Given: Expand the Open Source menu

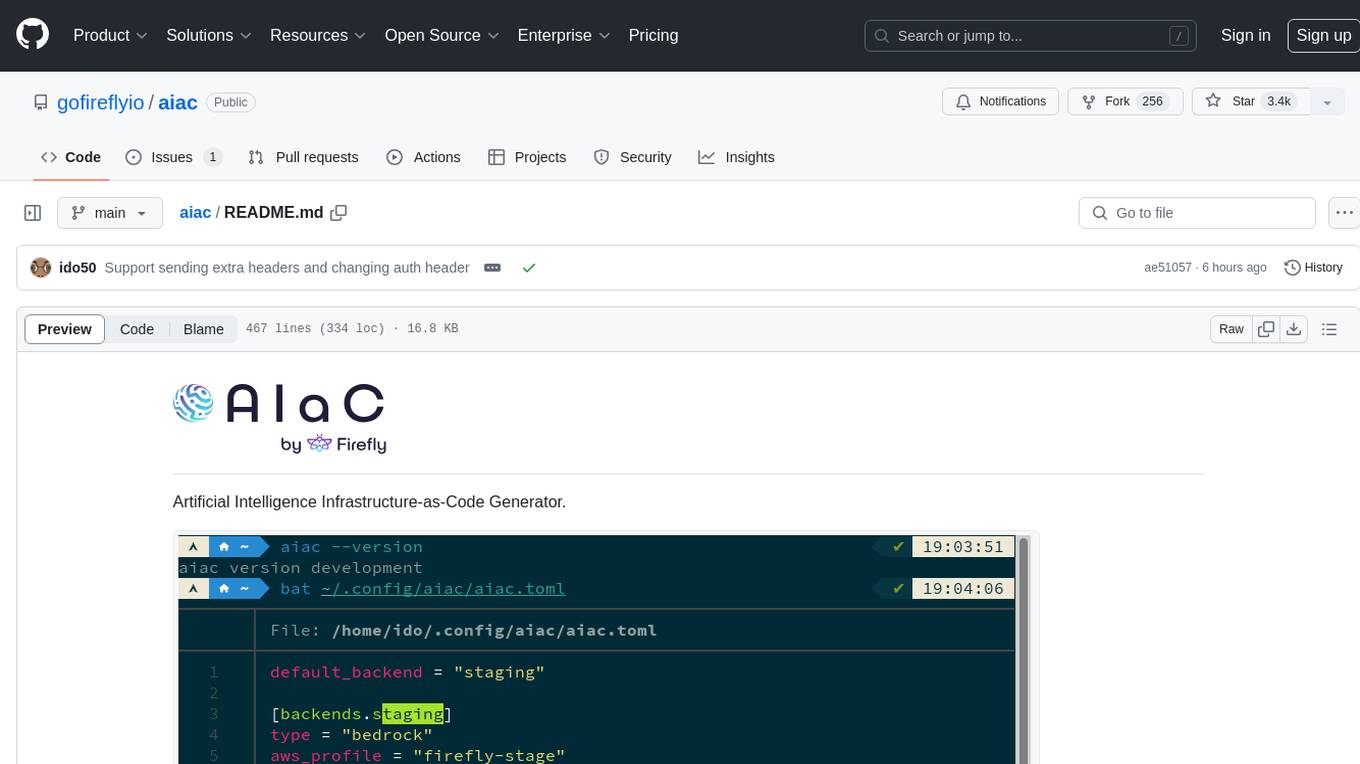Looking at the screenshot, I should [441, 35].
